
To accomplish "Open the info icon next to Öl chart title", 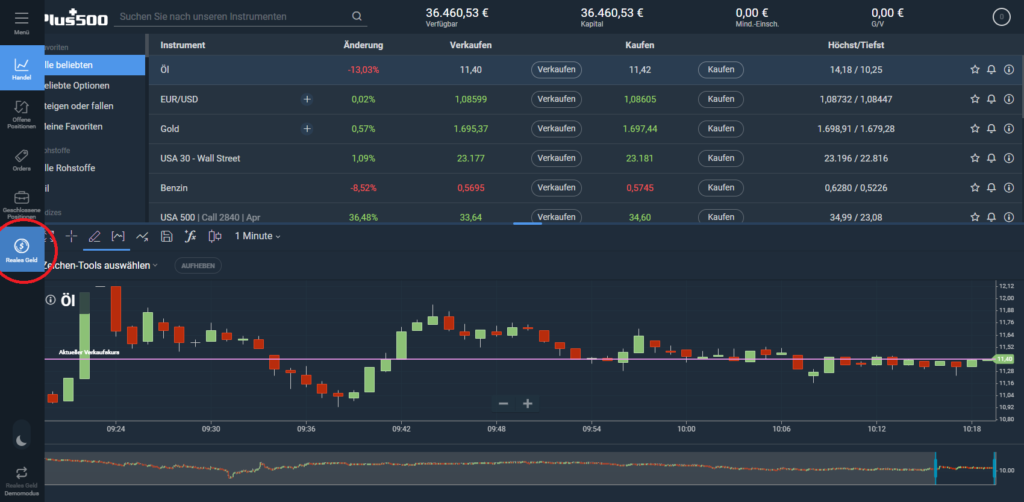I will 50,300.
